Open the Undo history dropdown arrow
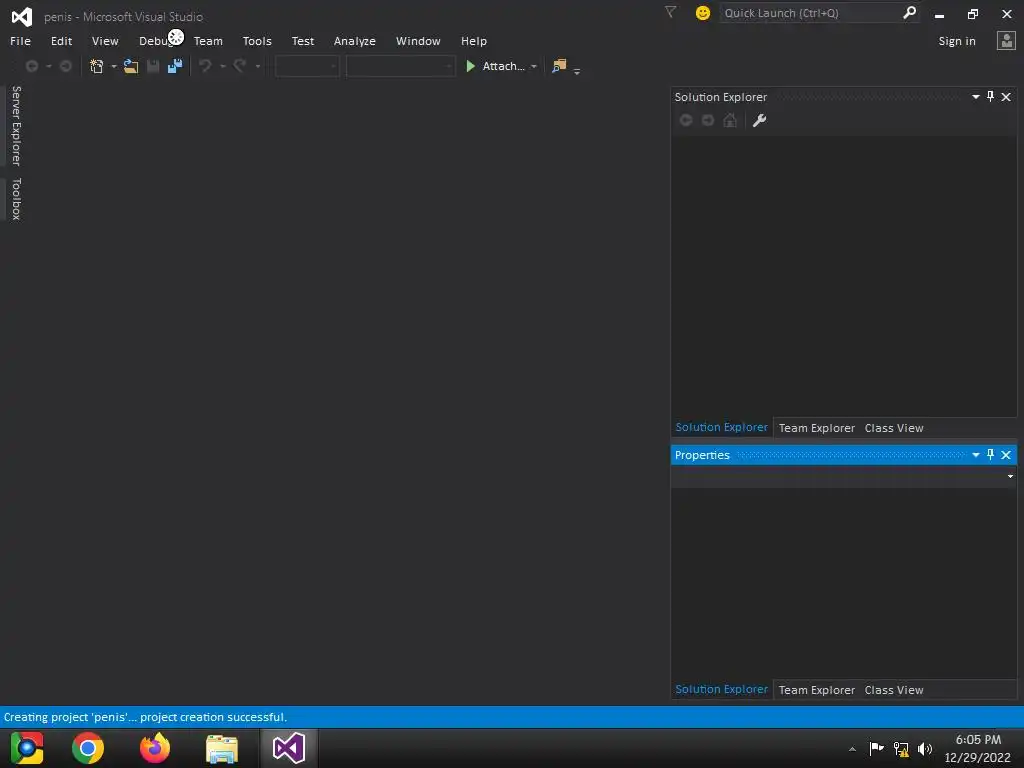The height and width of the screenshot is (768, 1024). coord(223,67)
